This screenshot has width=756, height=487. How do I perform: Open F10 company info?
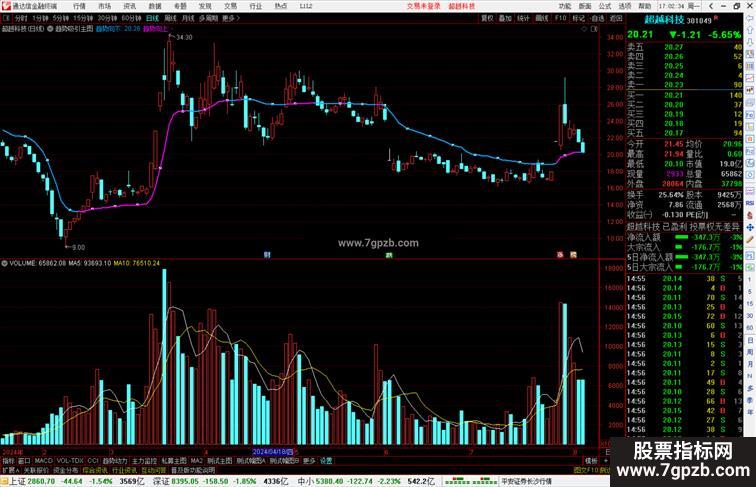click(x=560, y=18)
